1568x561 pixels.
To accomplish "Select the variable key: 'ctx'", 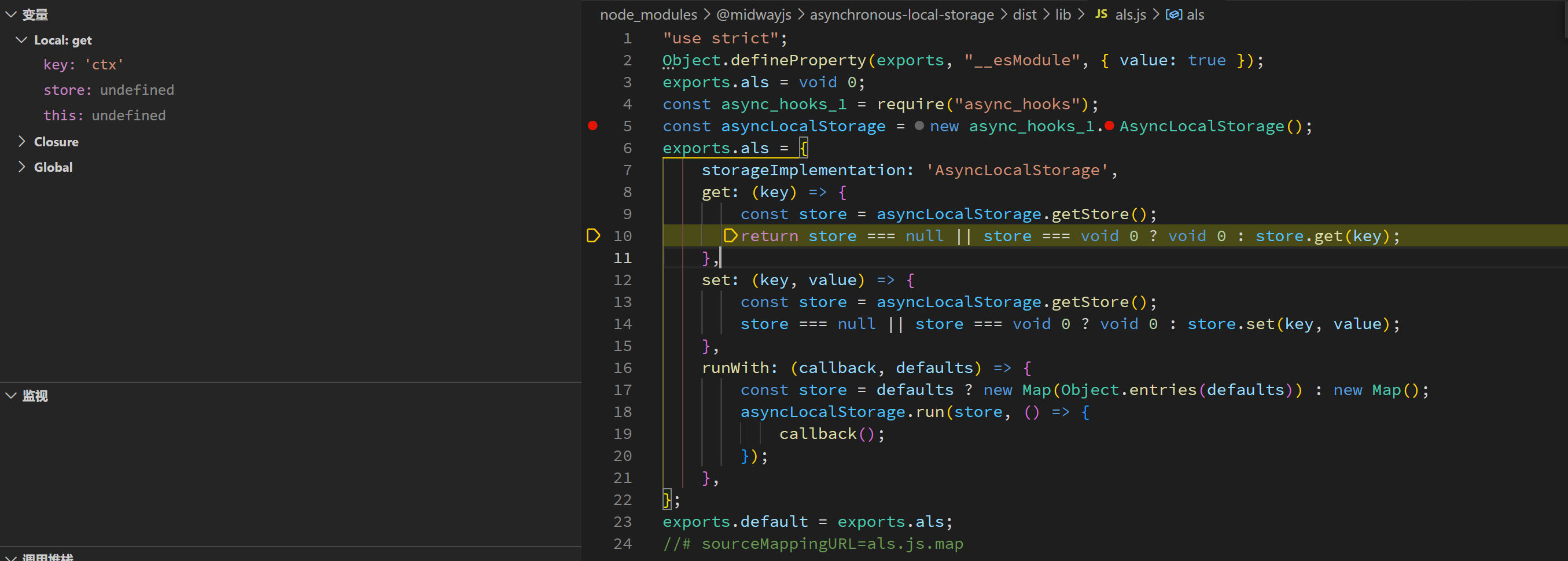I will [83, 65].
